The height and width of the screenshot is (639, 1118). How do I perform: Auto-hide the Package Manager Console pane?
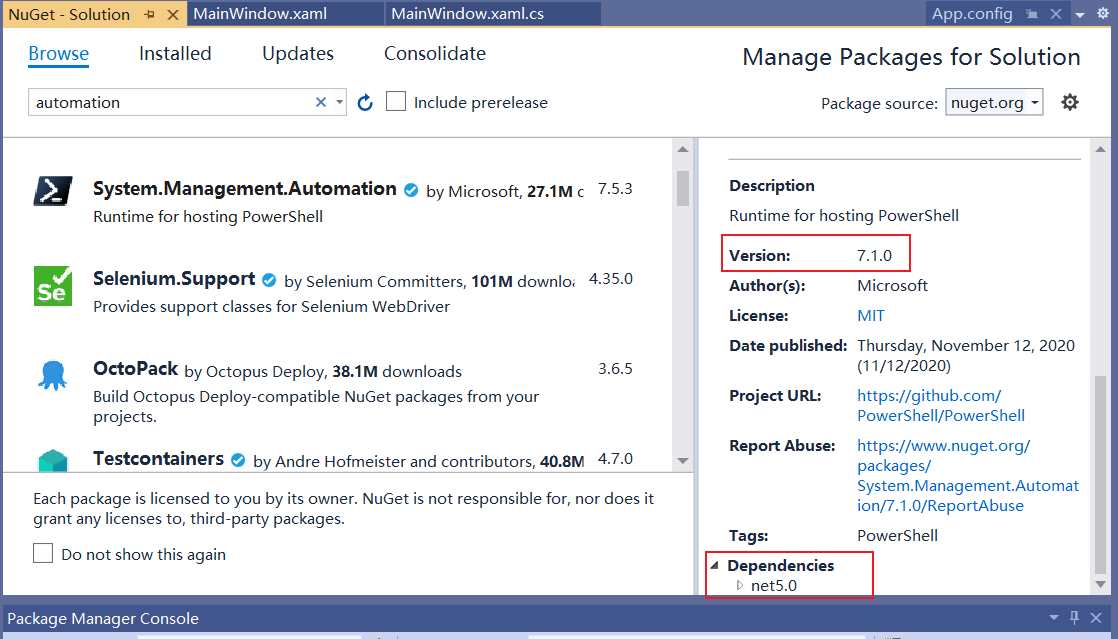click(1075, 618)
